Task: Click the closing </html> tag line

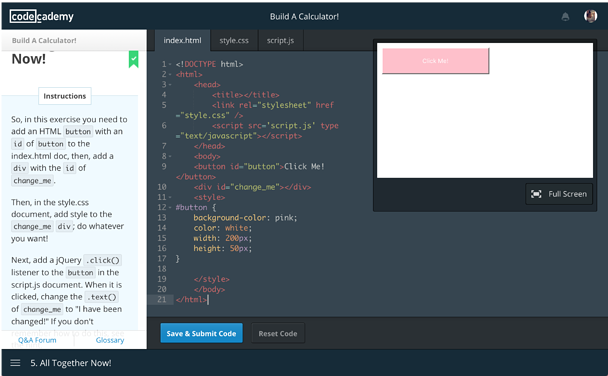Action: point(191,299)
